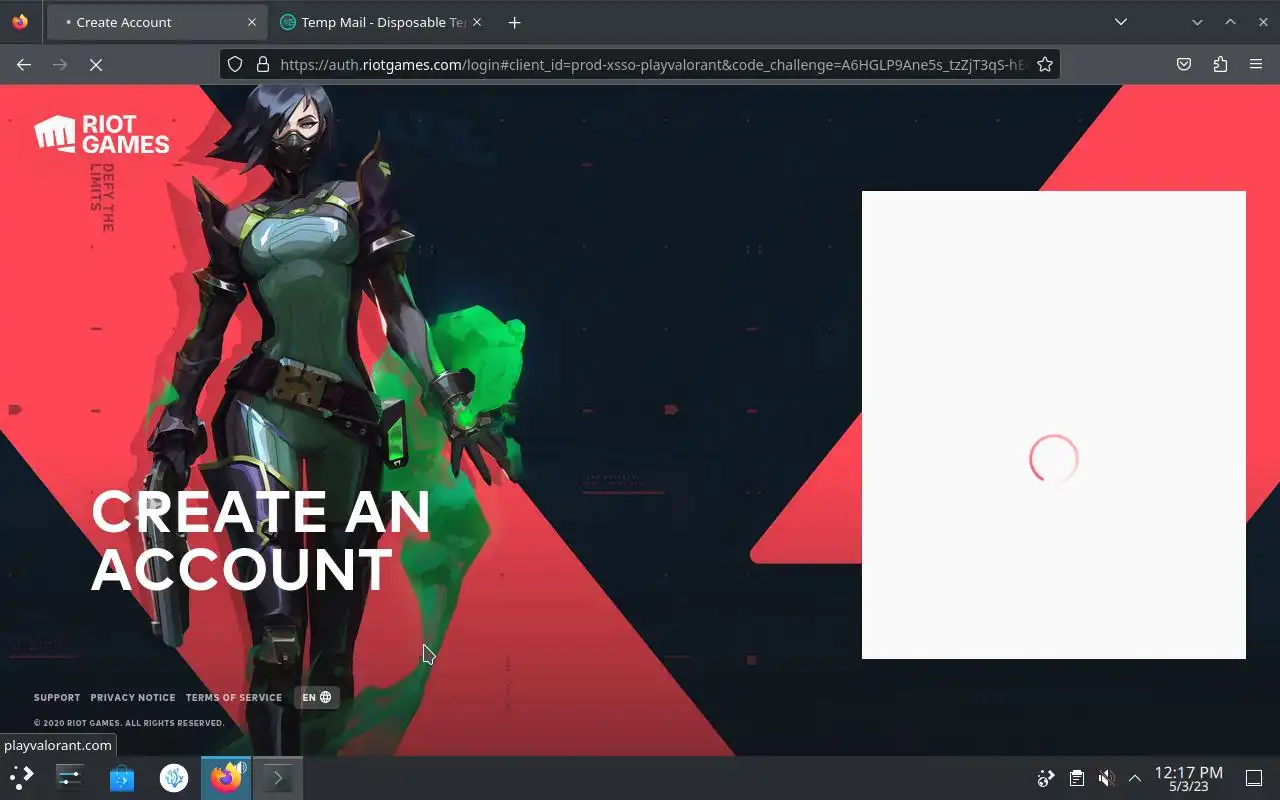1280x800 pixels.
Task: Bookmark this page with the star
Action: click(1045, 64)
